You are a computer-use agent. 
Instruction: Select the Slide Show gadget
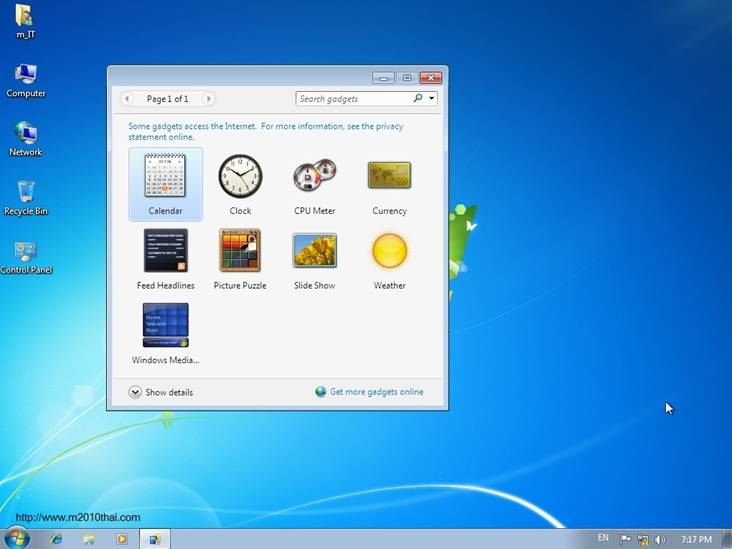(x=315, y=259)
